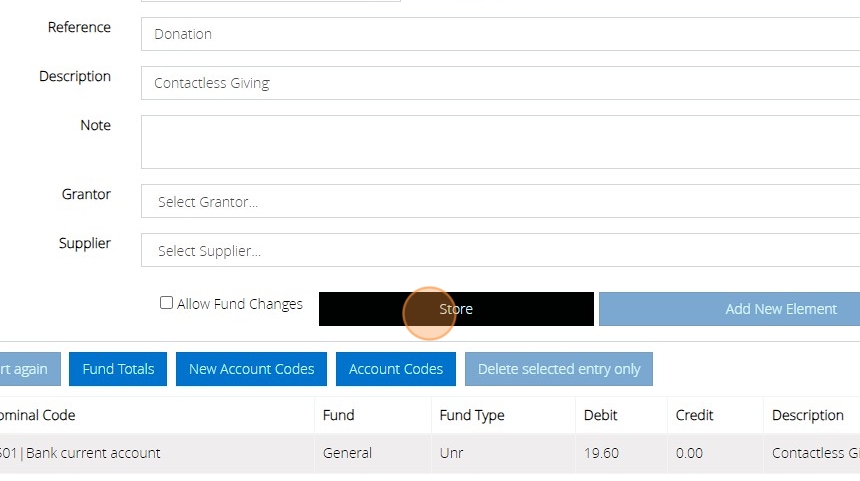Open New Account Codes
This screenshot has height=481, width=860.
coord(251,369)
